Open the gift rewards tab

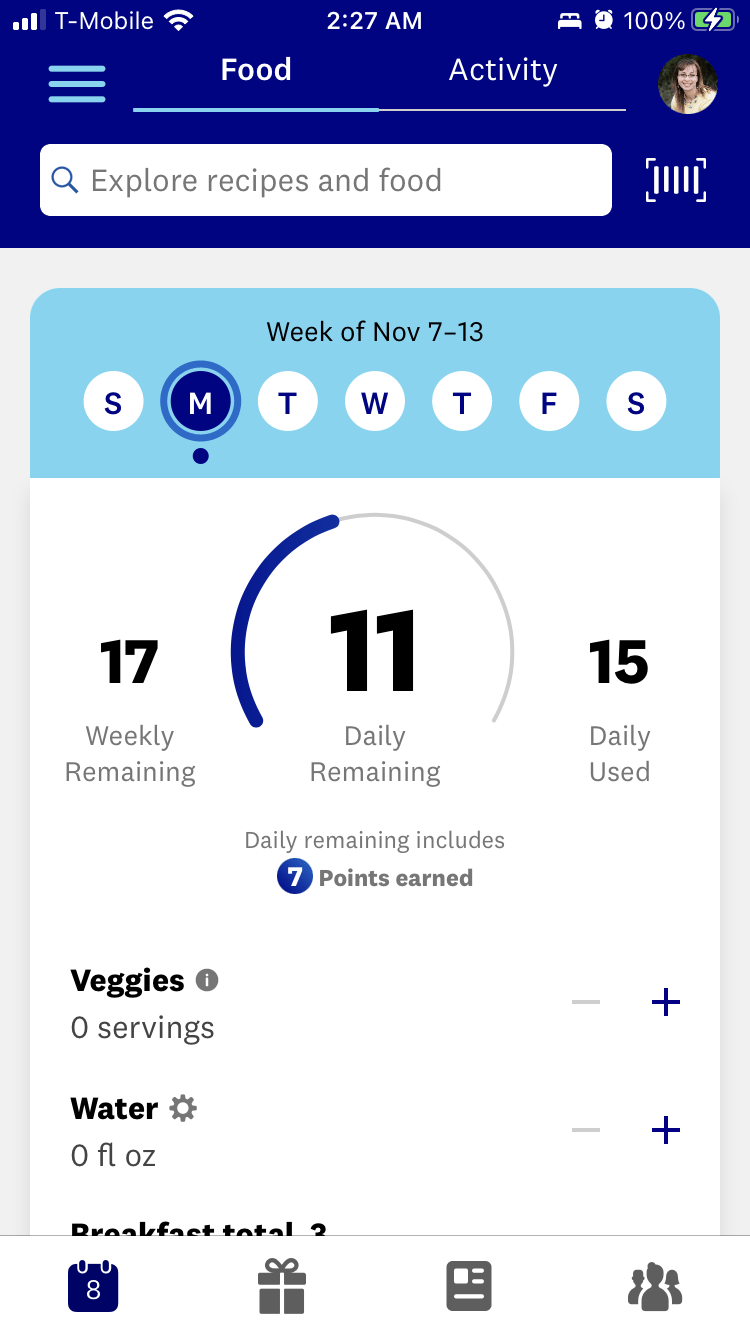click(282, 1287)
